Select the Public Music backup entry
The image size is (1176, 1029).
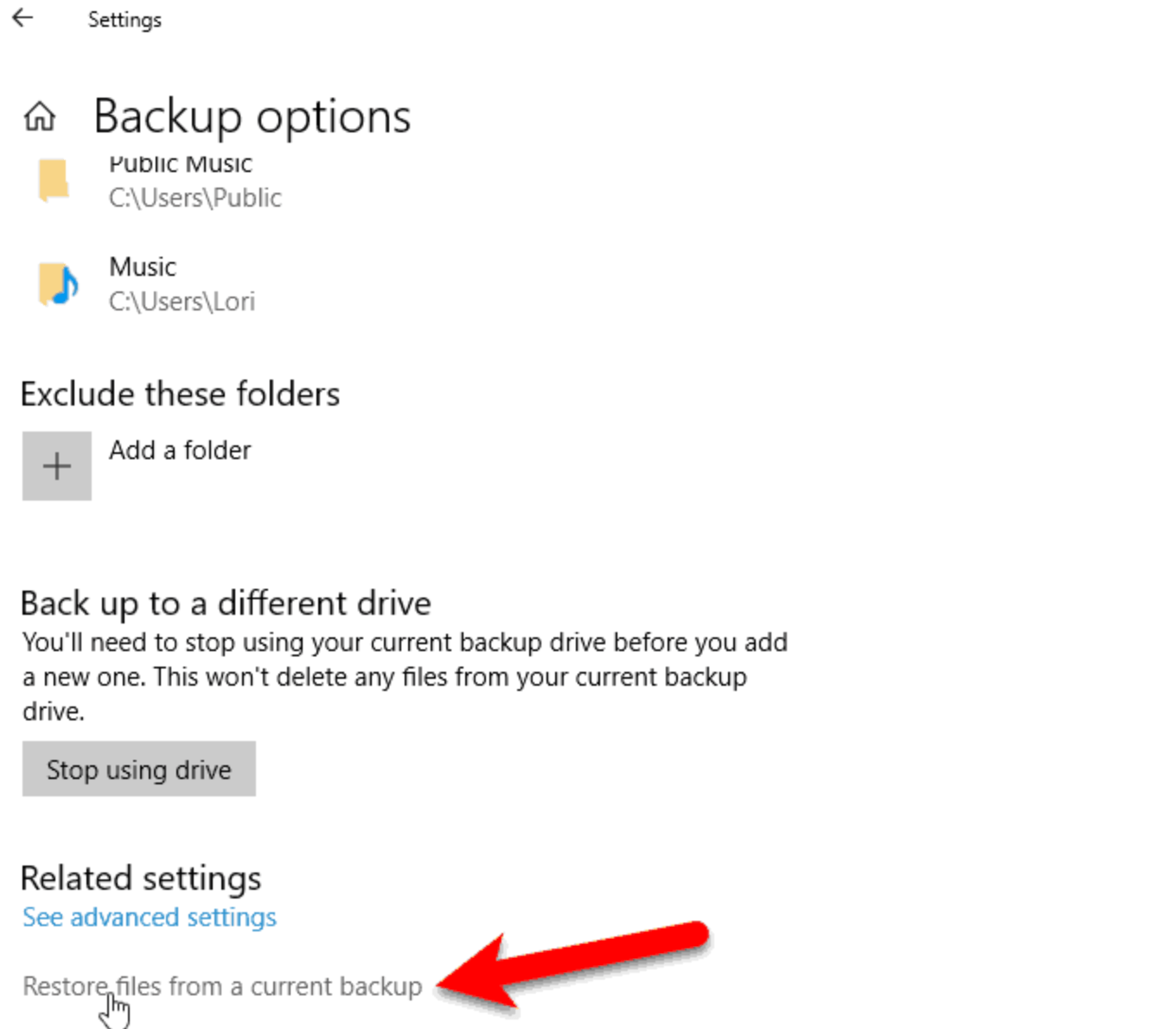180,179
